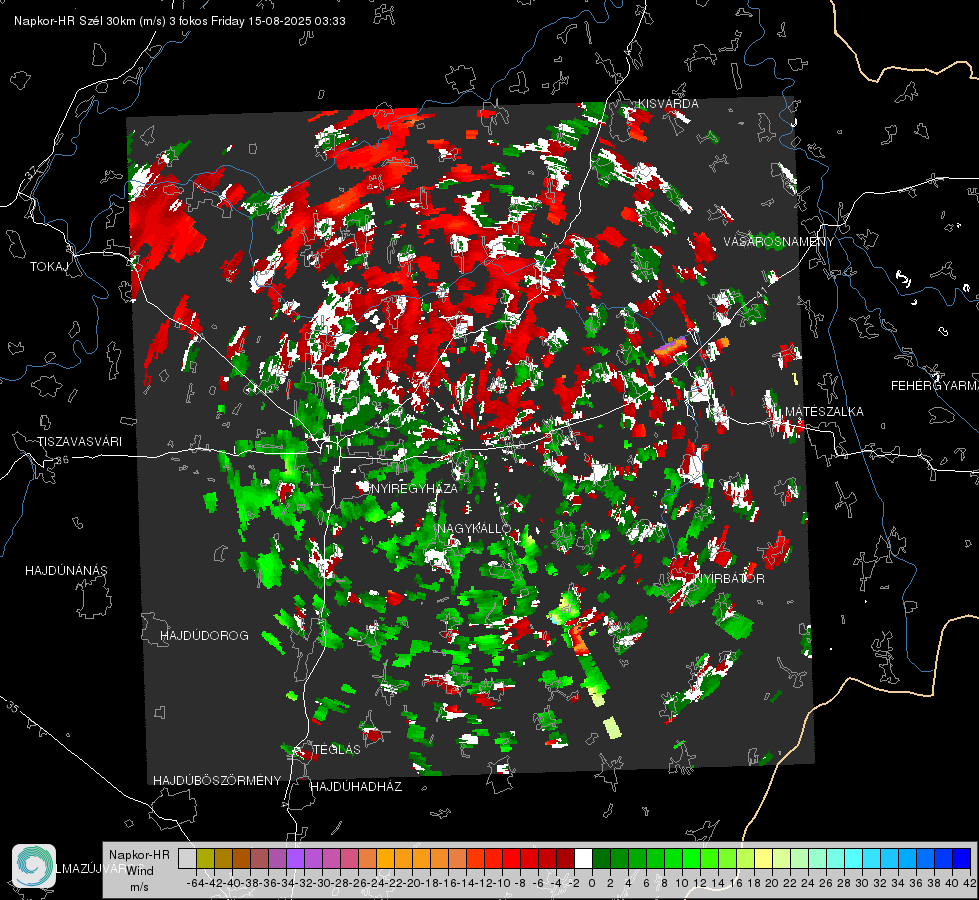Select the HAJDÚDOROG city label

(204, 636)
